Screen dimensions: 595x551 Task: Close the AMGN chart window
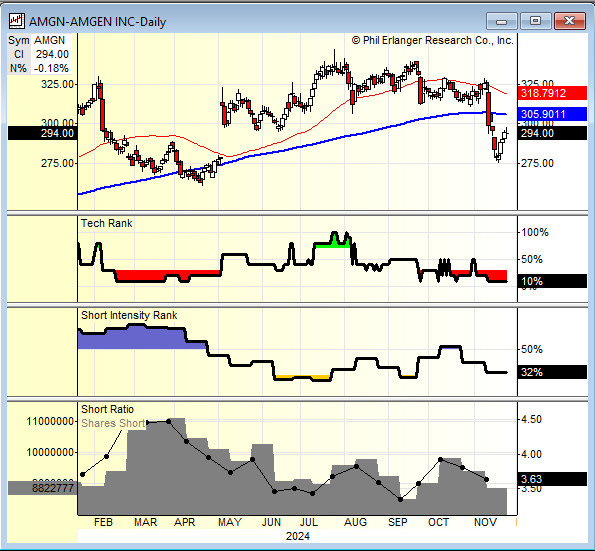coord(569,21)
